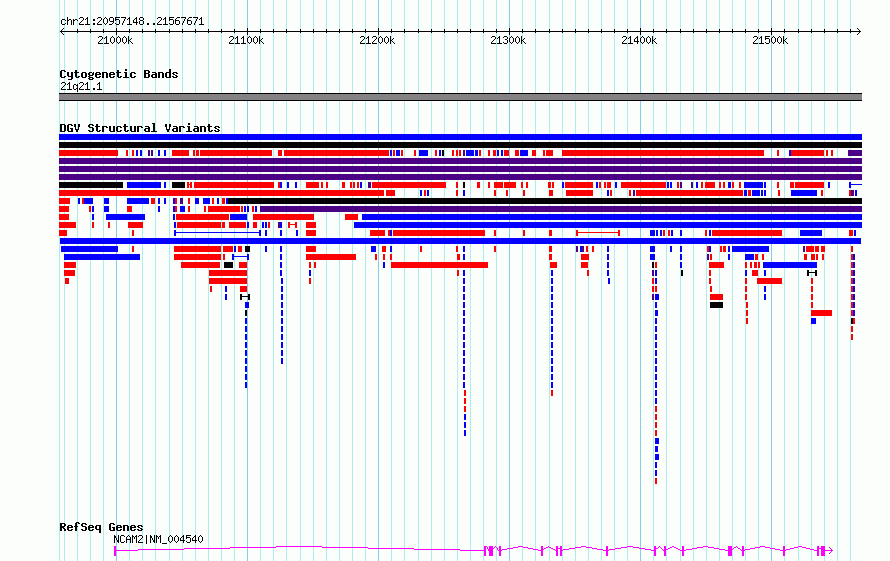Select the small black variant block below the 21450k red block
Screen dimensions: 890x561
tap(716, 305)
